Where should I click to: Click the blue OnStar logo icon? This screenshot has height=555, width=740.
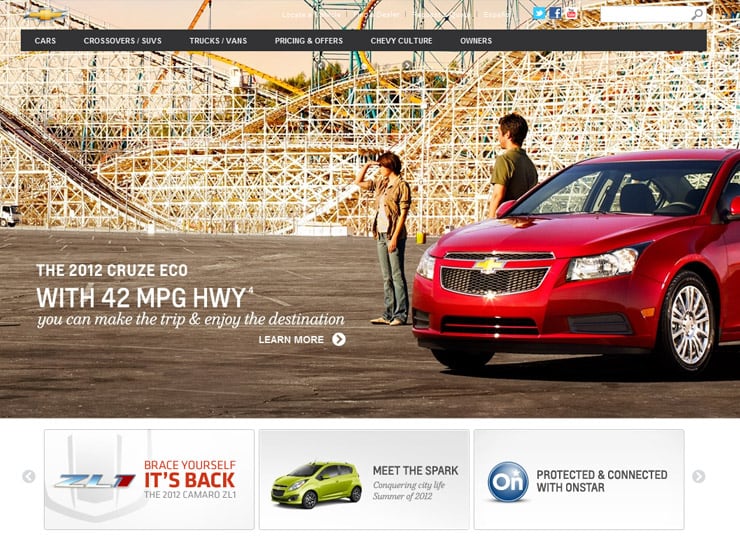(508, 482)
